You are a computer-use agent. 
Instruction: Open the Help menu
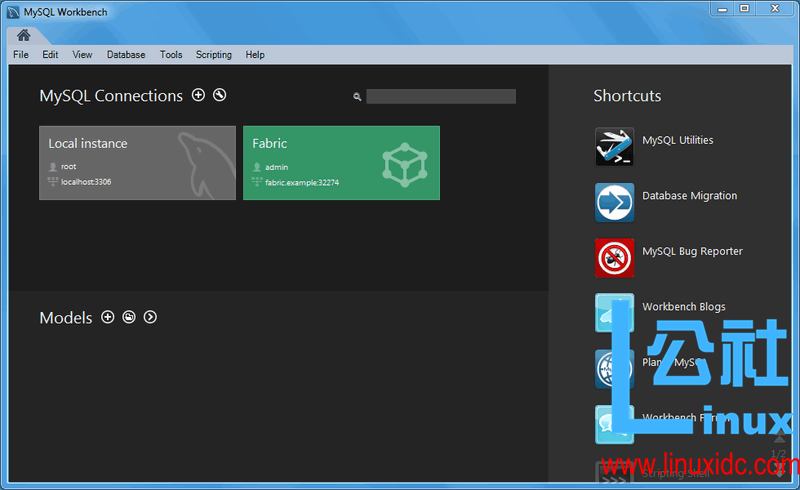click(255, 55)
